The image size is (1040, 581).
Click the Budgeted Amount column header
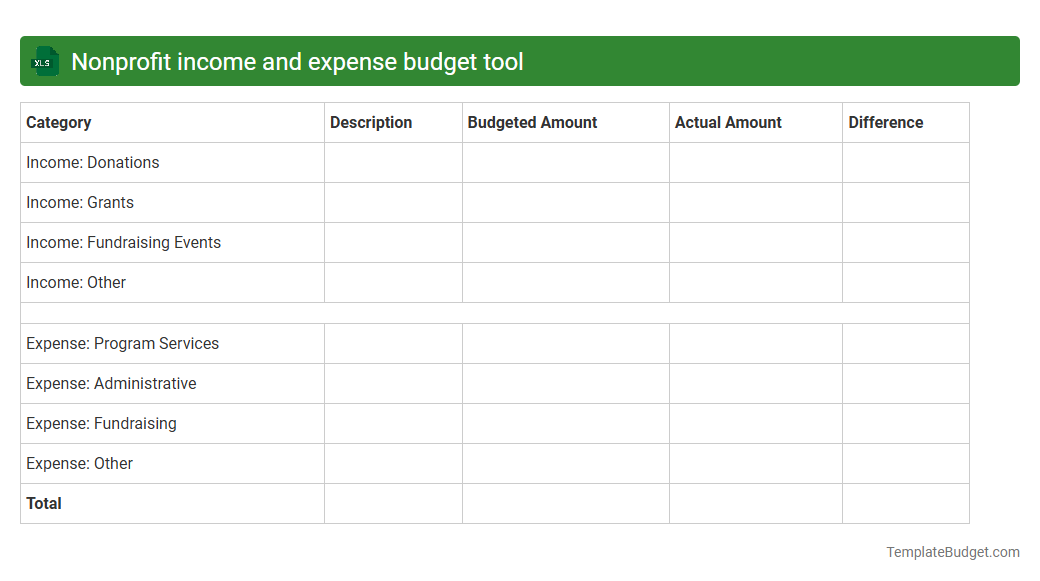point(532,122)
